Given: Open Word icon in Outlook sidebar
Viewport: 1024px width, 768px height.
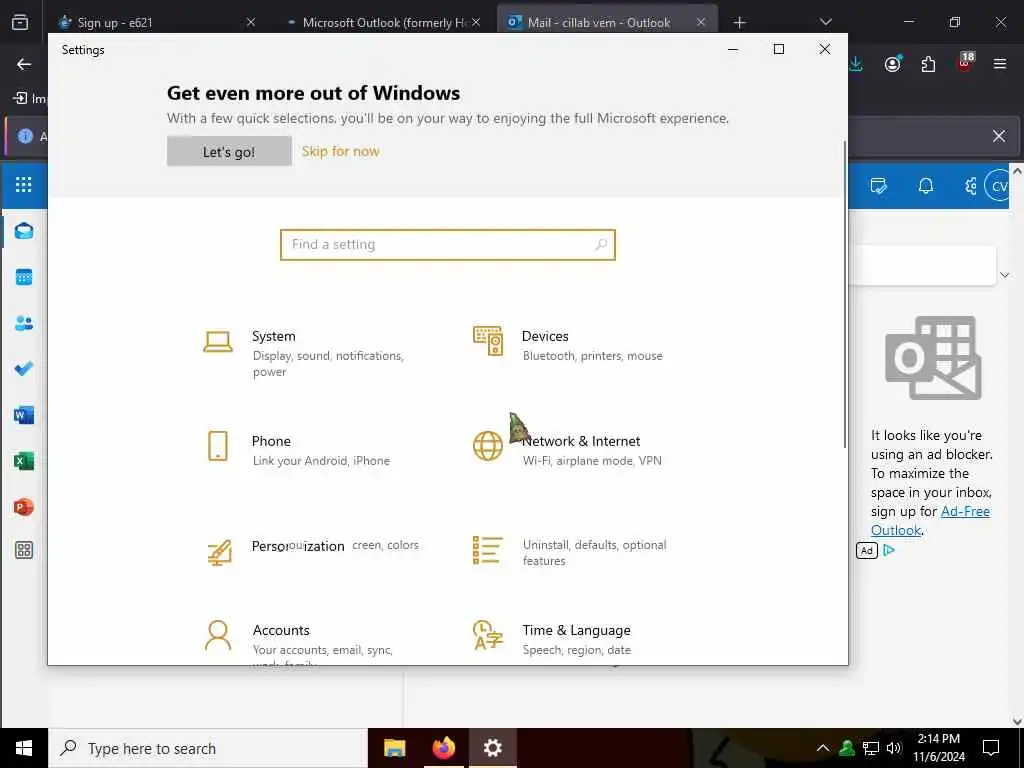Looking at the screenshot, I should tap(24, 415).
